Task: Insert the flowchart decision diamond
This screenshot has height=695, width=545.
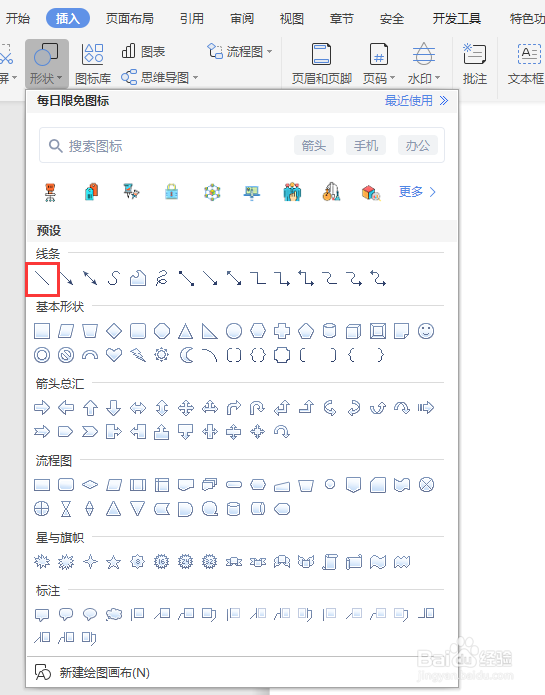Action: [90, 485]
